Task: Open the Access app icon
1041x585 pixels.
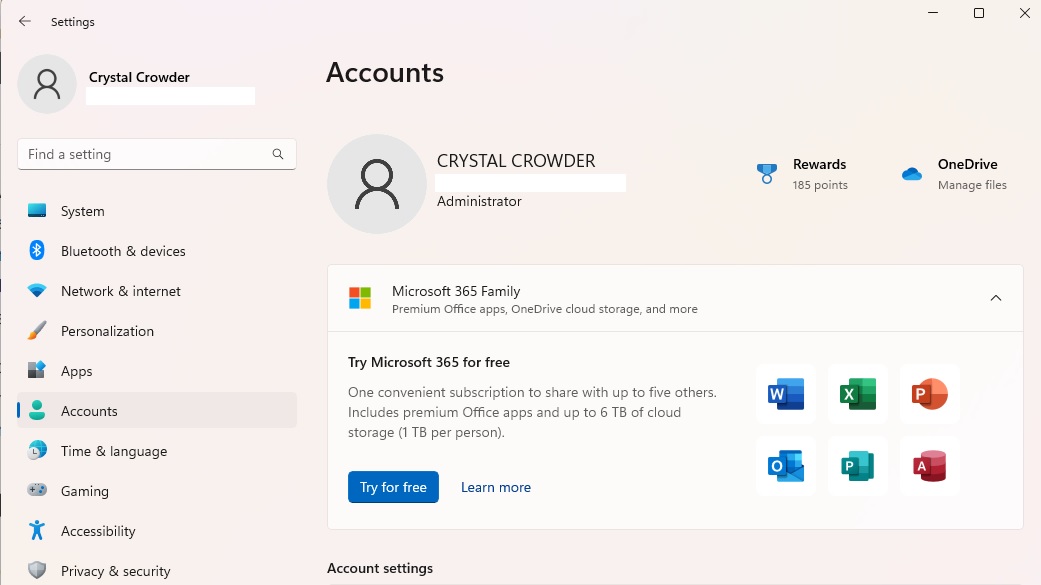Action: pos(929,466)
